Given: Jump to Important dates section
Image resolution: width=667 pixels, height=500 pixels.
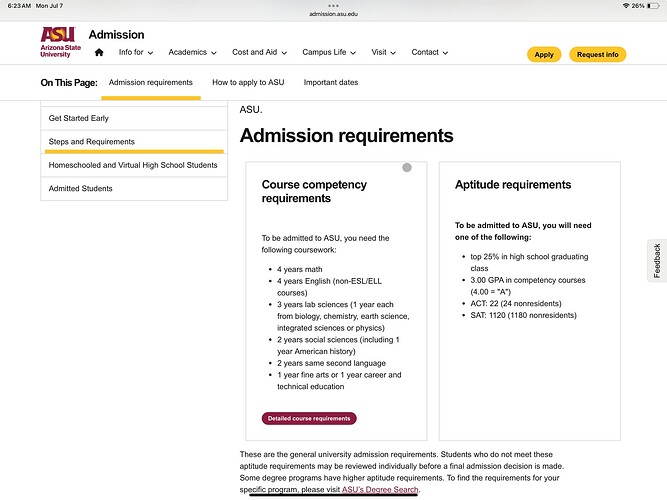Looking at the screenshot, I should pos(331,83).
